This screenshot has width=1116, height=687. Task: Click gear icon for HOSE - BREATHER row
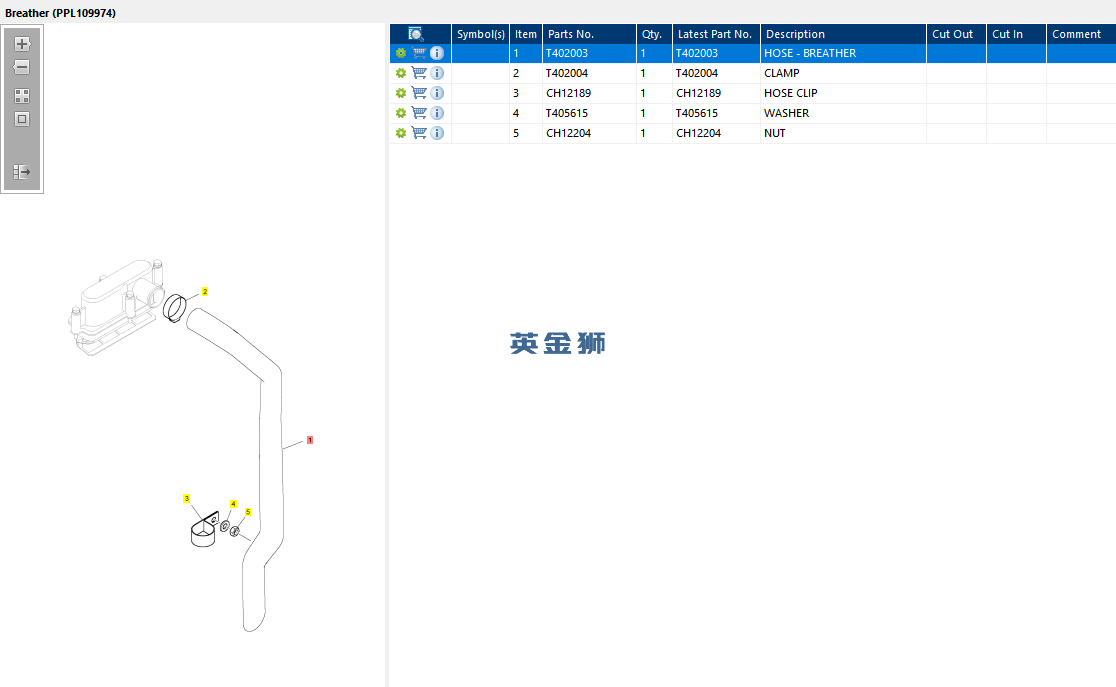click(401, 53)
